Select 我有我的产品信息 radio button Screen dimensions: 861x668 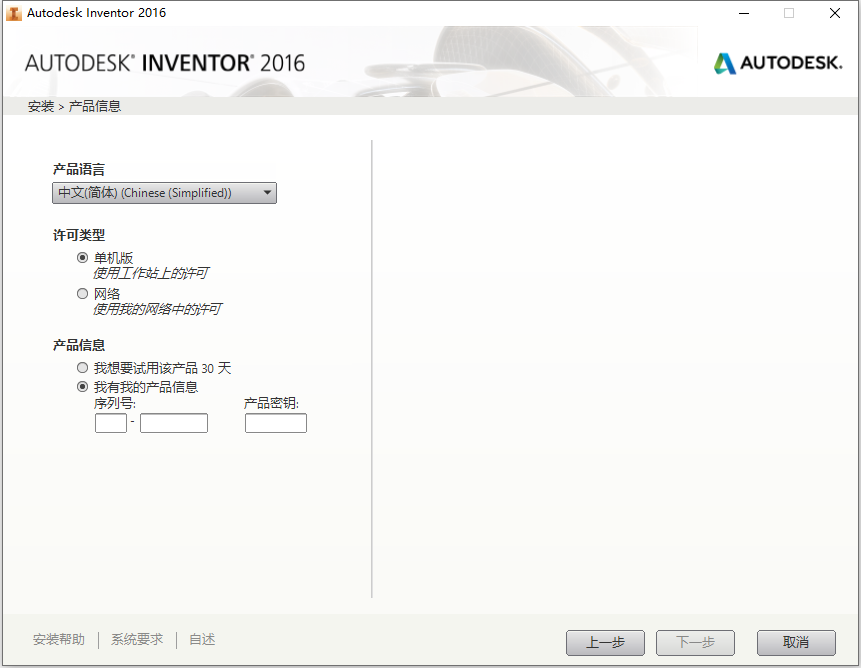[82, 387]
